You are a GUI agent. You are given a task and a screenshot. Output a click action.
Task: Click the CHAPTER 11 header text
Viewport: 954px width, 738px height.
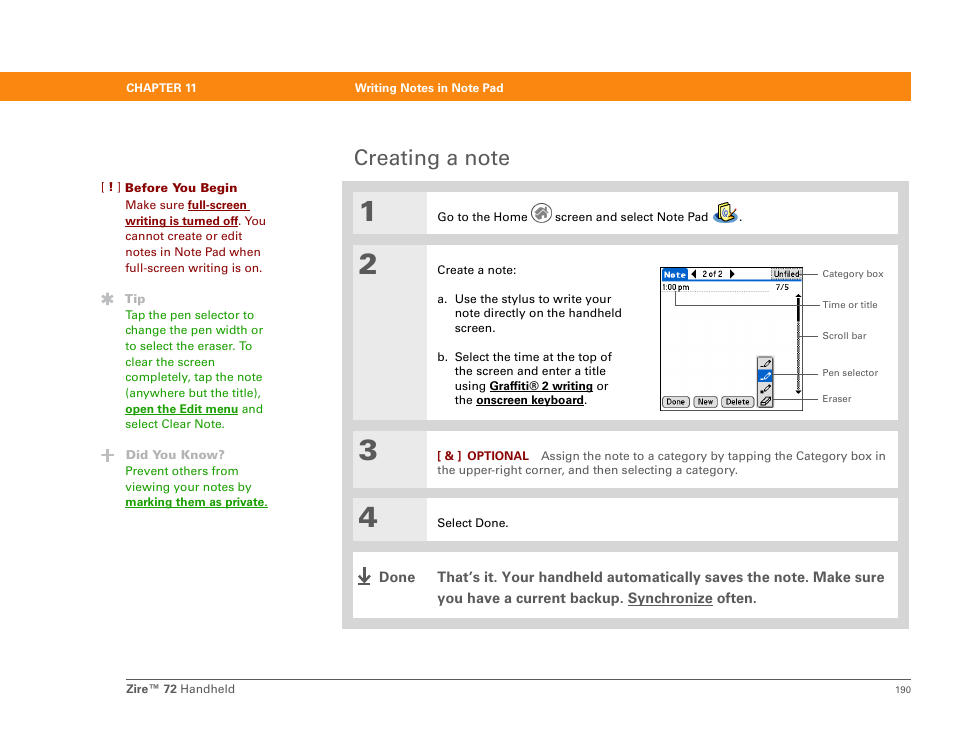[x=161, y=88]
